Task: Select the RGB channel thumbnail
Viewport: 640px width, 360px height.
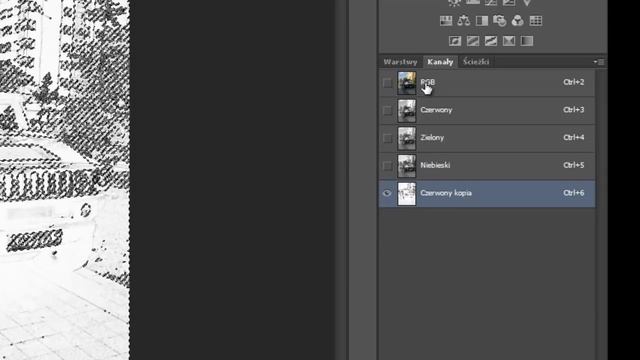Action: (407, 83)
